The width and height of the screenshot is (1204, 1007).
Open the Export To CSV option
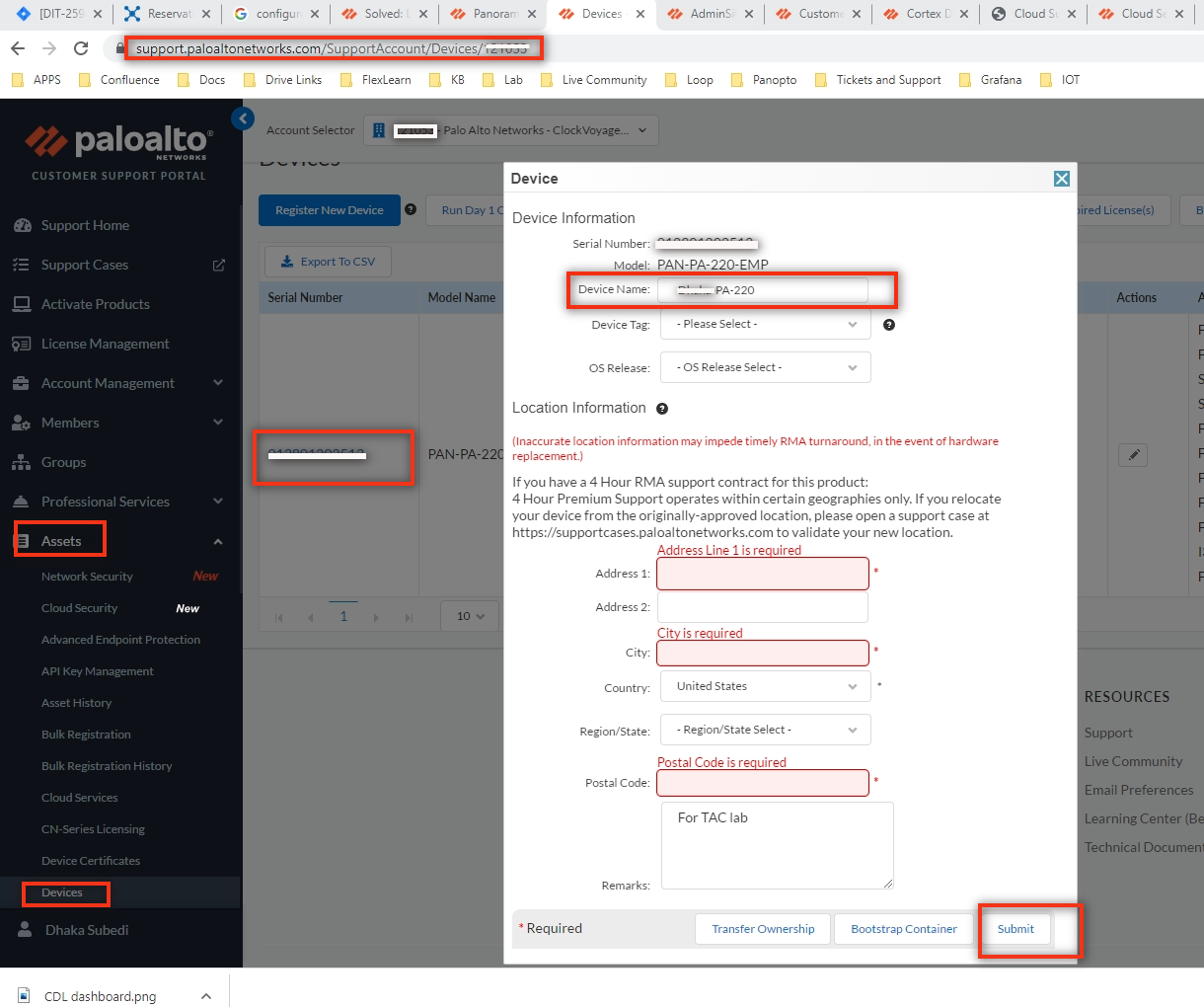327,261
